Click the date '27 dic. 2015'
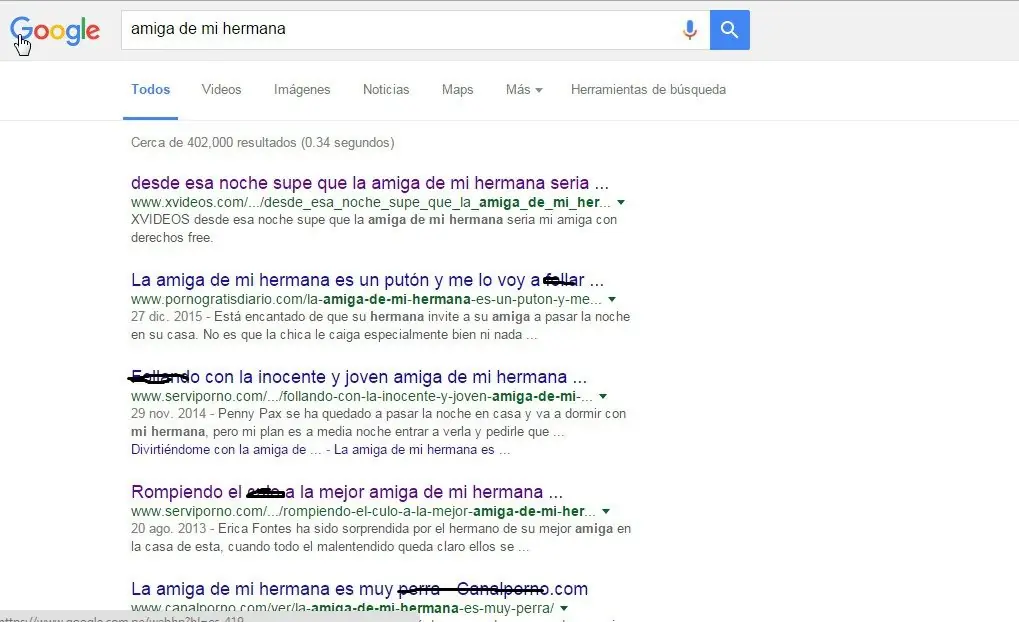Screen dimensions: 1019x622 coord(166,317)
